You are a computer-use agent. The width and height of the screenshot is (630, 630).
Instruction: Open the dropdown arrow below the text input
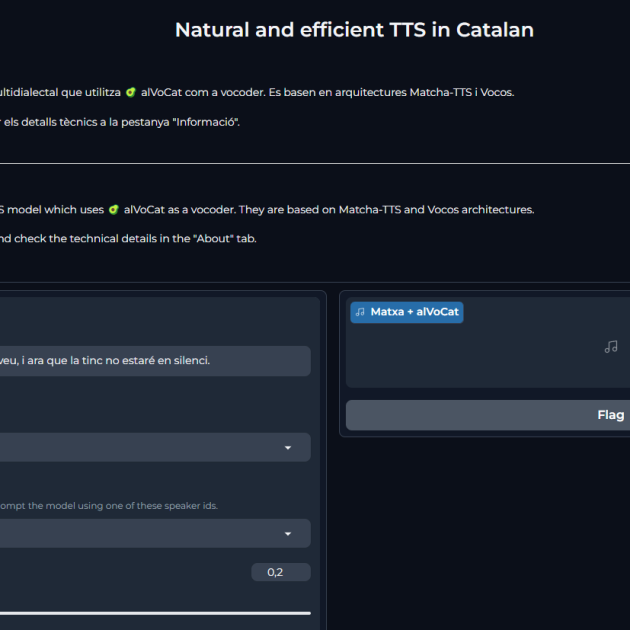pyautogui.click(x=288, y=448)
